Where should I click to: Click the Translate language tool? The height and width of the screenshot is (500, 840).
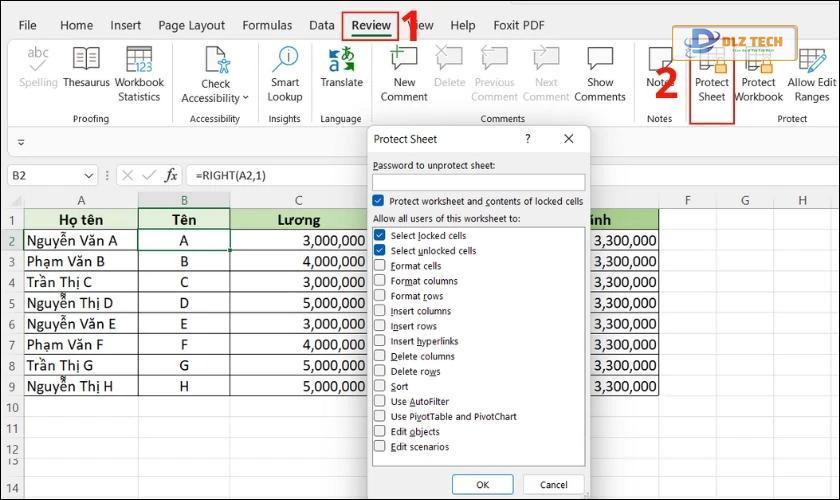point(342,67)
